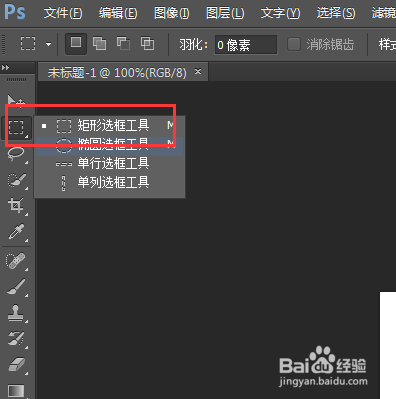Screen dimensions: 396x399
Task: Select the Rectangular Marquee tool in toolbox
Action: [x=16, y=128]
